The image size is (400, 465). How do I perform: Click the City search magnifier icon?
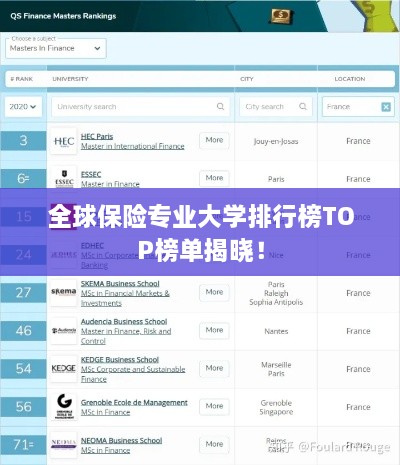point(303,106)
